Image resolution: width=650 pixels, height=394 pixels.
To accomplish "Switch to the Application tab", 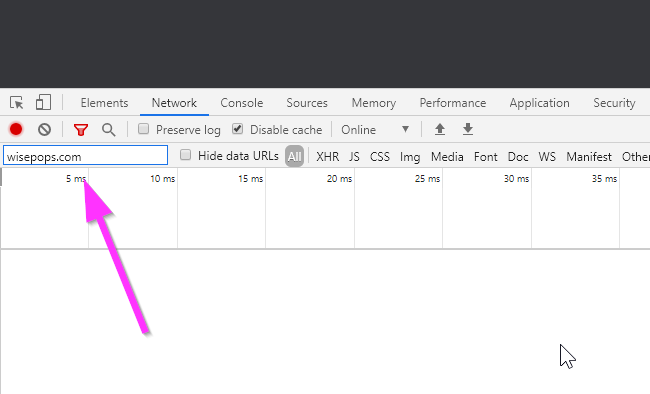I will [x=539, y=103].
